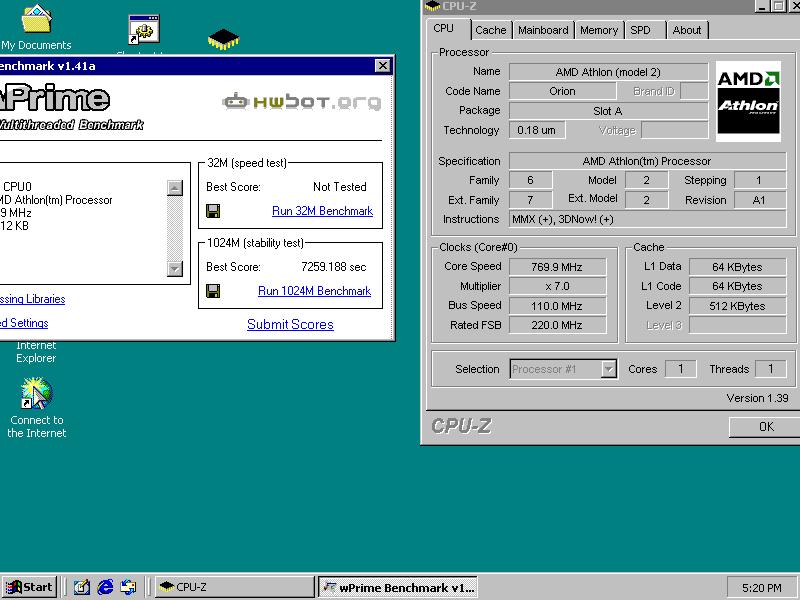Click the Package value Slot A
Screen dimensions: 800x600
[608, 111]
